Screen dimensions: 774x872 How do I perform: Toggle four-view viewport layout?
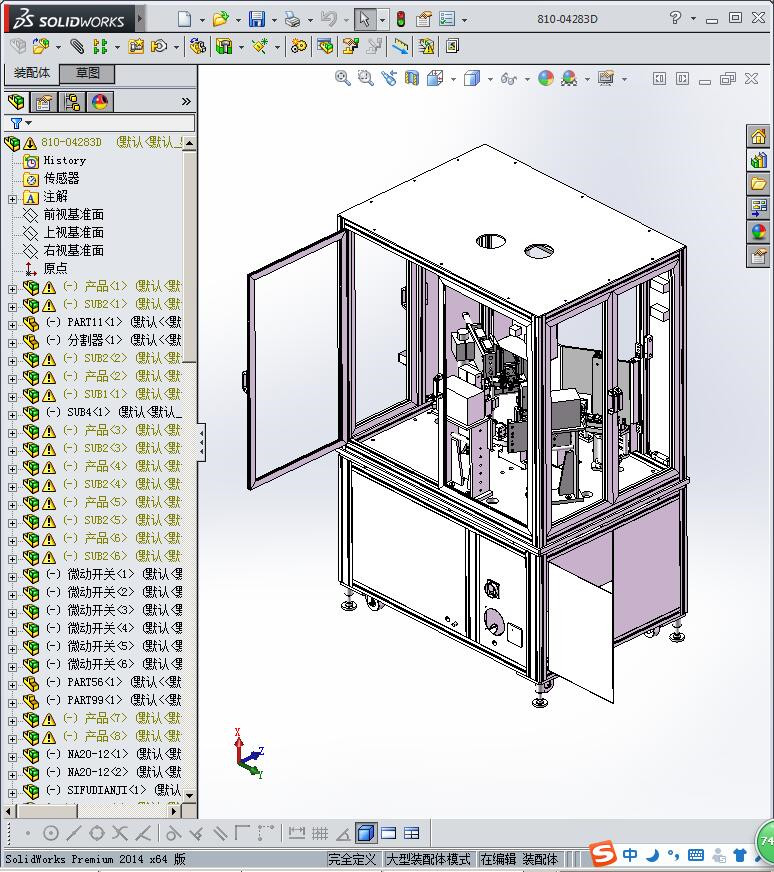click(411, 833)
